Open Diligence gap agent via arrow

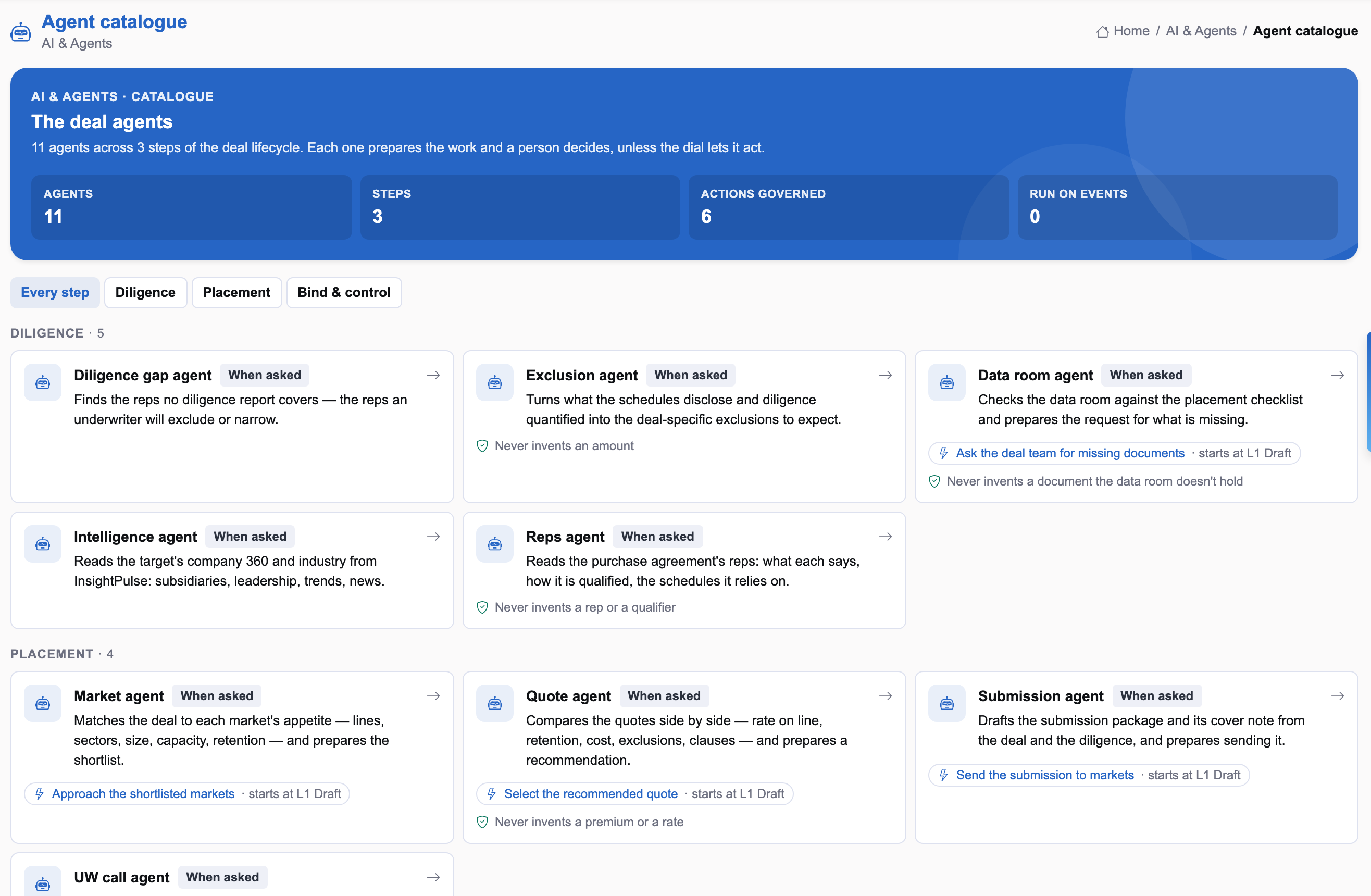pyautogui.click(x=433, y=375)
